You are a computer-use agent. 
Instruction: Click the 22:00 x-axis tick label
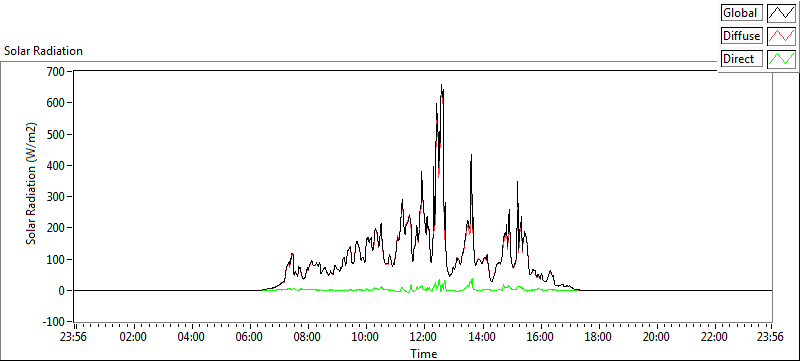714,337
